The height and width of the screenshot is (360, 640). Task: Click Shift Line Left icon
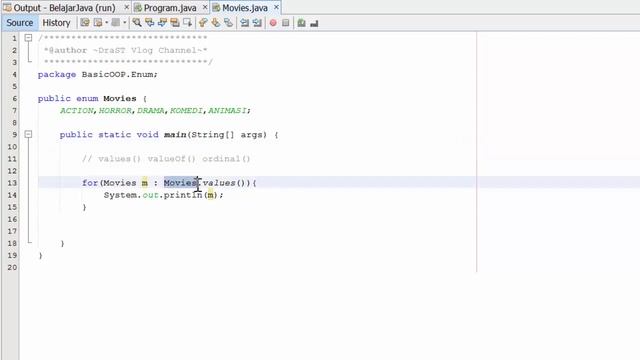coord(244,23)
